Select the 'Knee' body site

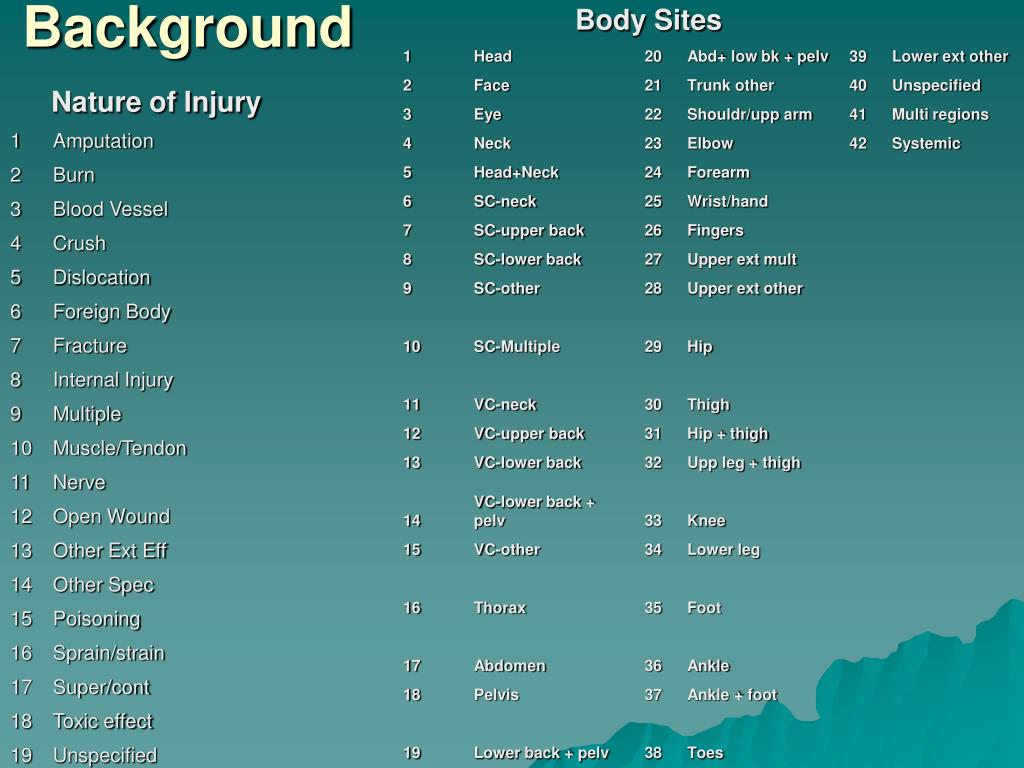706,520
